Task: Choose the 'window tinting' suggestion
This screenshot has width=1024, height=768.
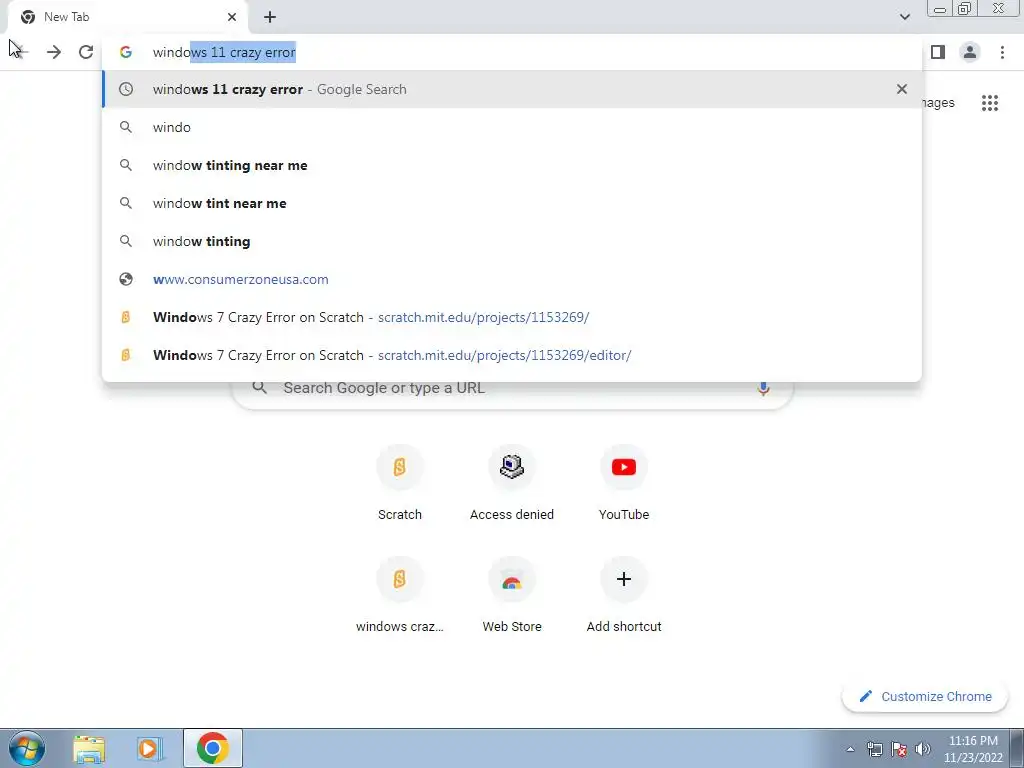Action: (512, 241)
